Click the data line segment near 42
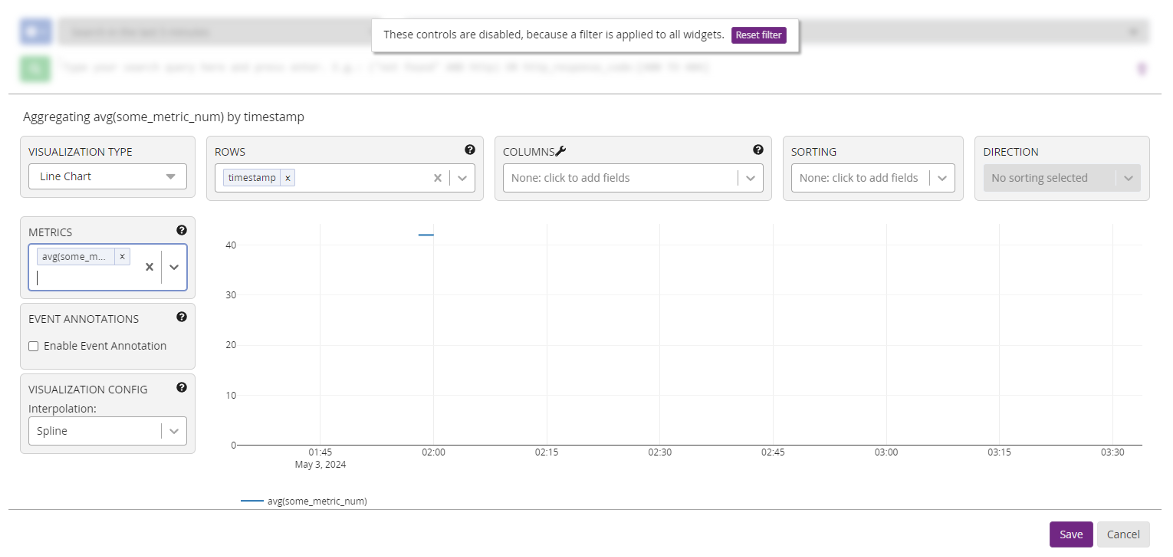The height and width of the screenshot is (557, 1173). point(426,235)
